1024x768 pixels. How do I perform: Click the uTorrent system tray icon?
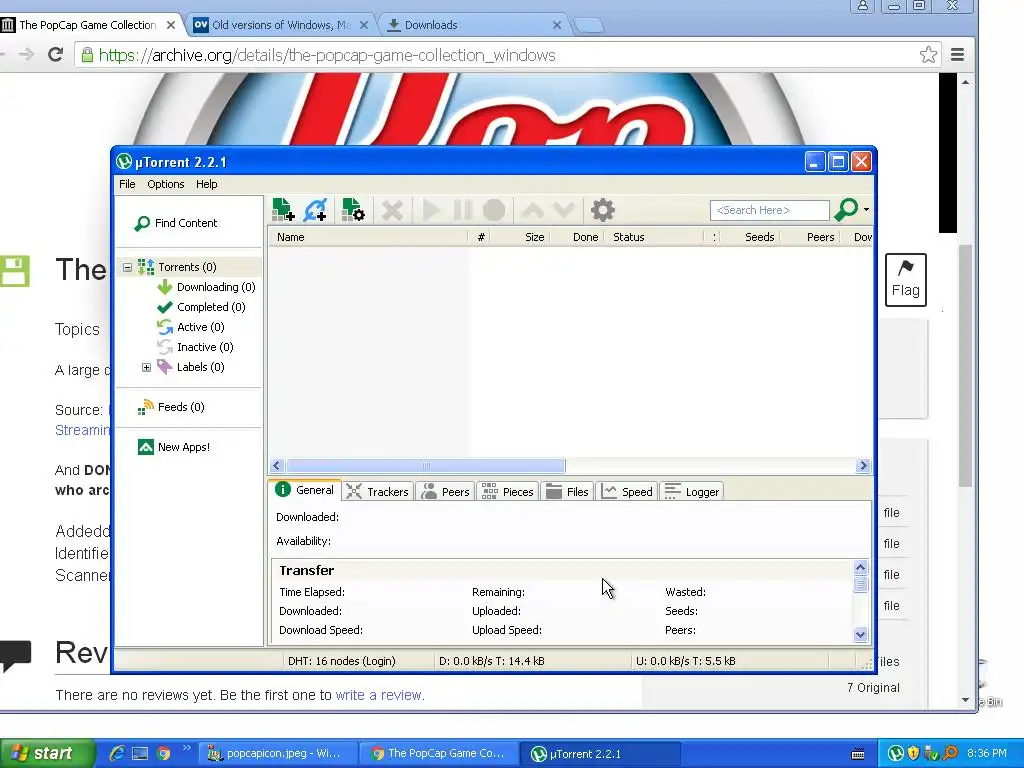click(896, 754)
